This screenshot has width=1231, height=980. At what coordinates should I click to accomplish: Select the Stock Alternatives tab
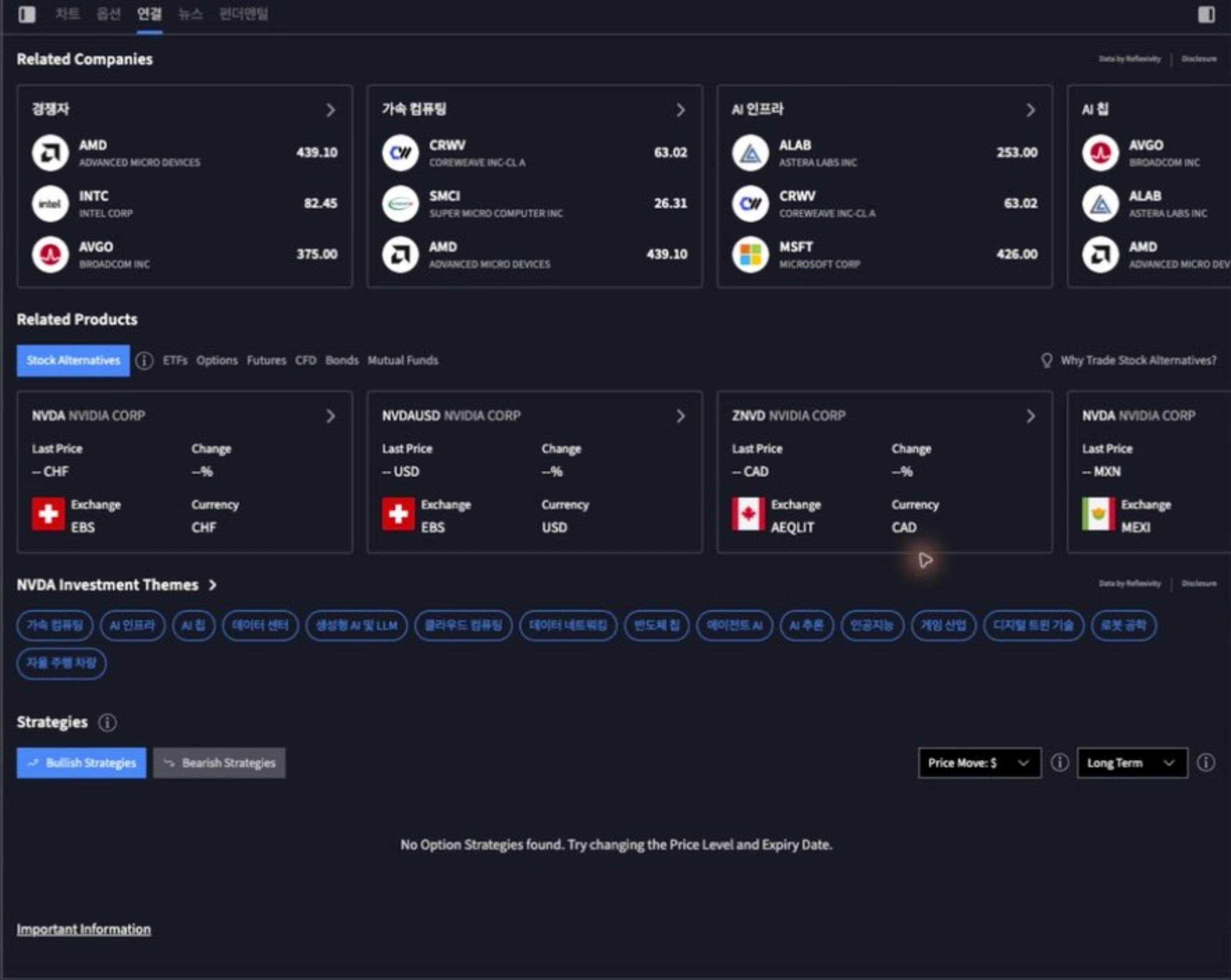click(73, 361)
